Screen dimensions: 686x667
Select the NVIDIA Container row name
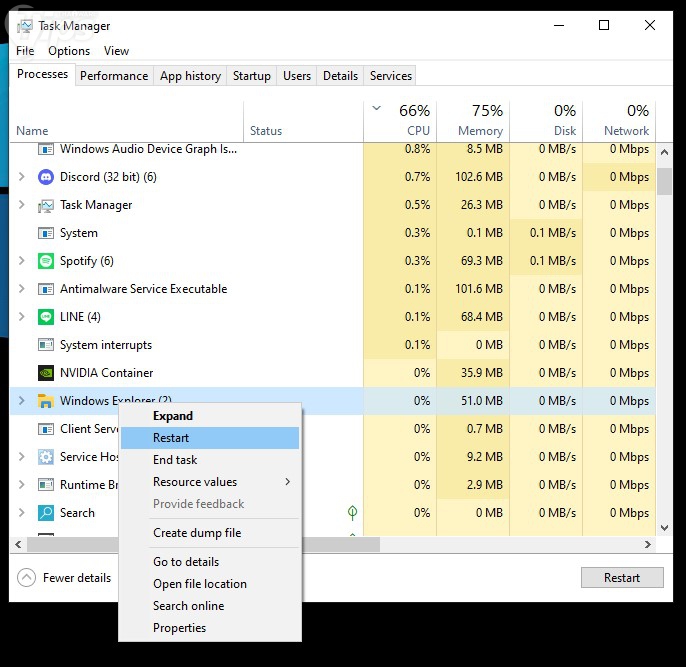tap(106, 373)
